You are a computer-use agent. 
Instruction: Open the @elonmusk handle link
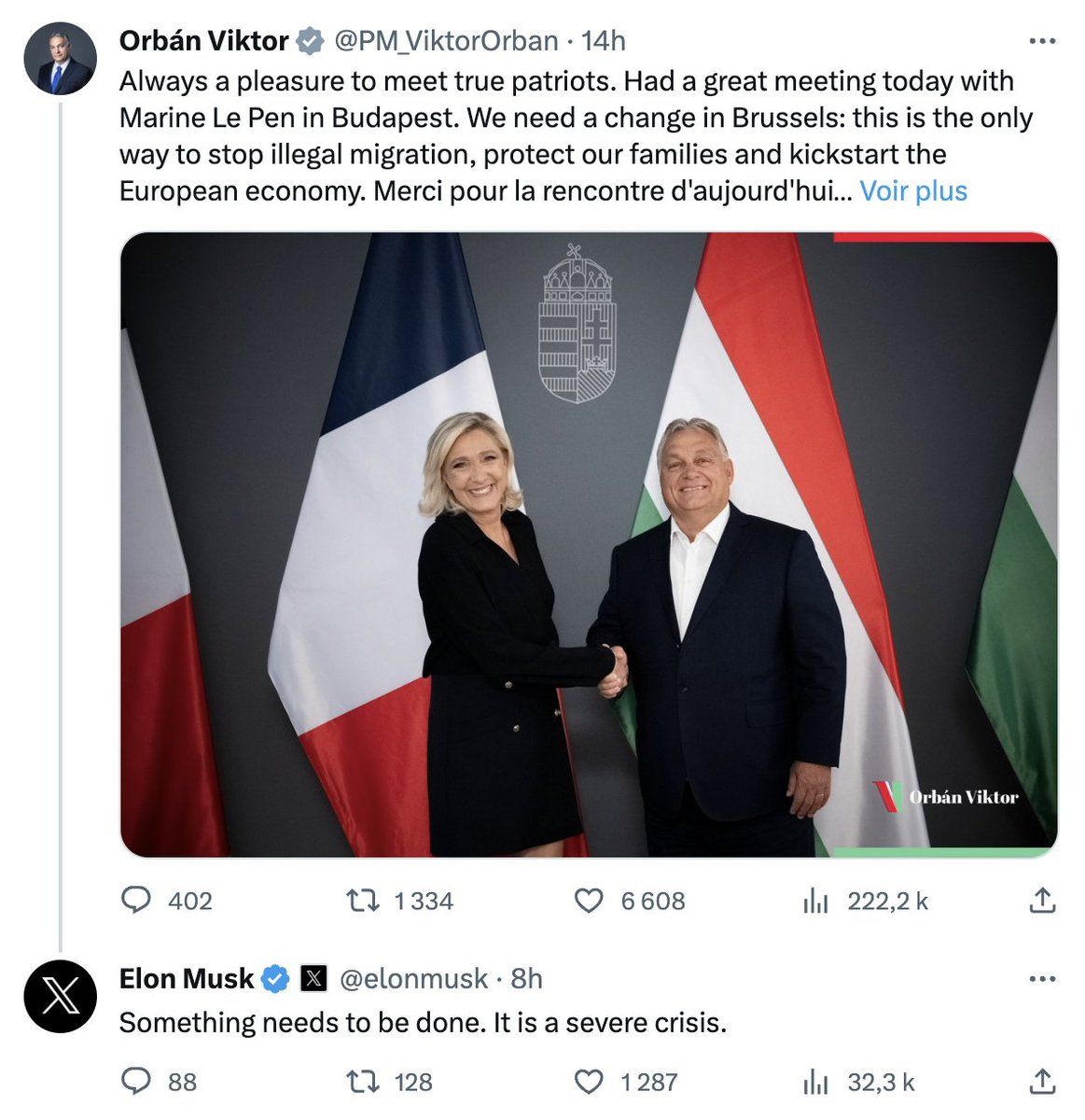[413, 979]
